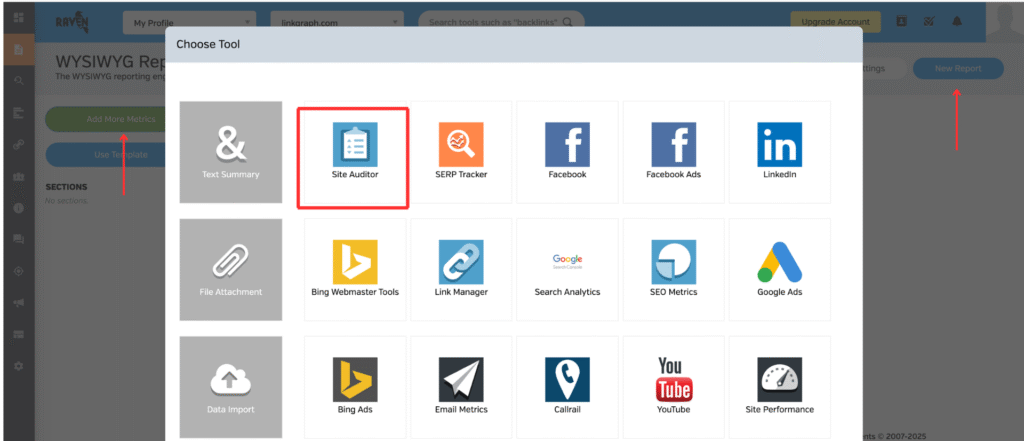Viewport: 1024px width, 441px height.
Task: Open the notifications bell
Action: click(x=957, y=22)
